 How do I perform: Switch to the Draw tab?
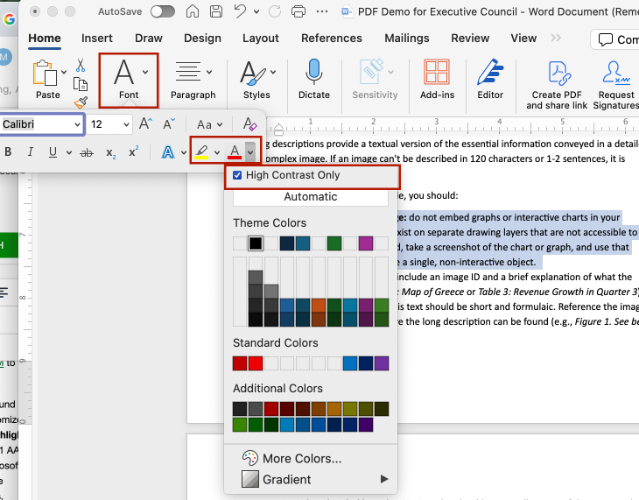(149, 38)
